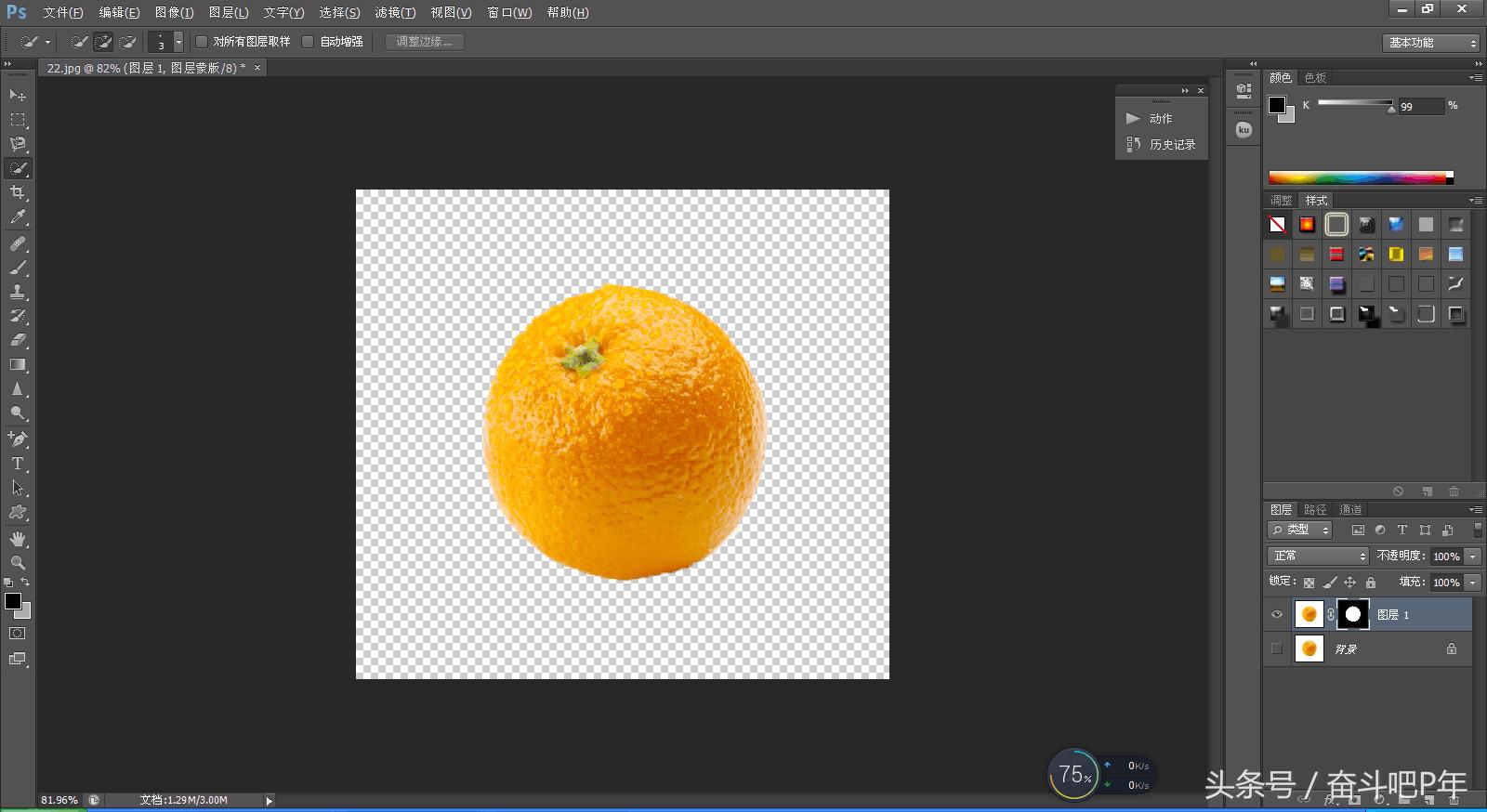Expand the layer opacity 不透明度 dropdown arrow
Screen dimensions: 1487x812
click(x=1473, y=557)
